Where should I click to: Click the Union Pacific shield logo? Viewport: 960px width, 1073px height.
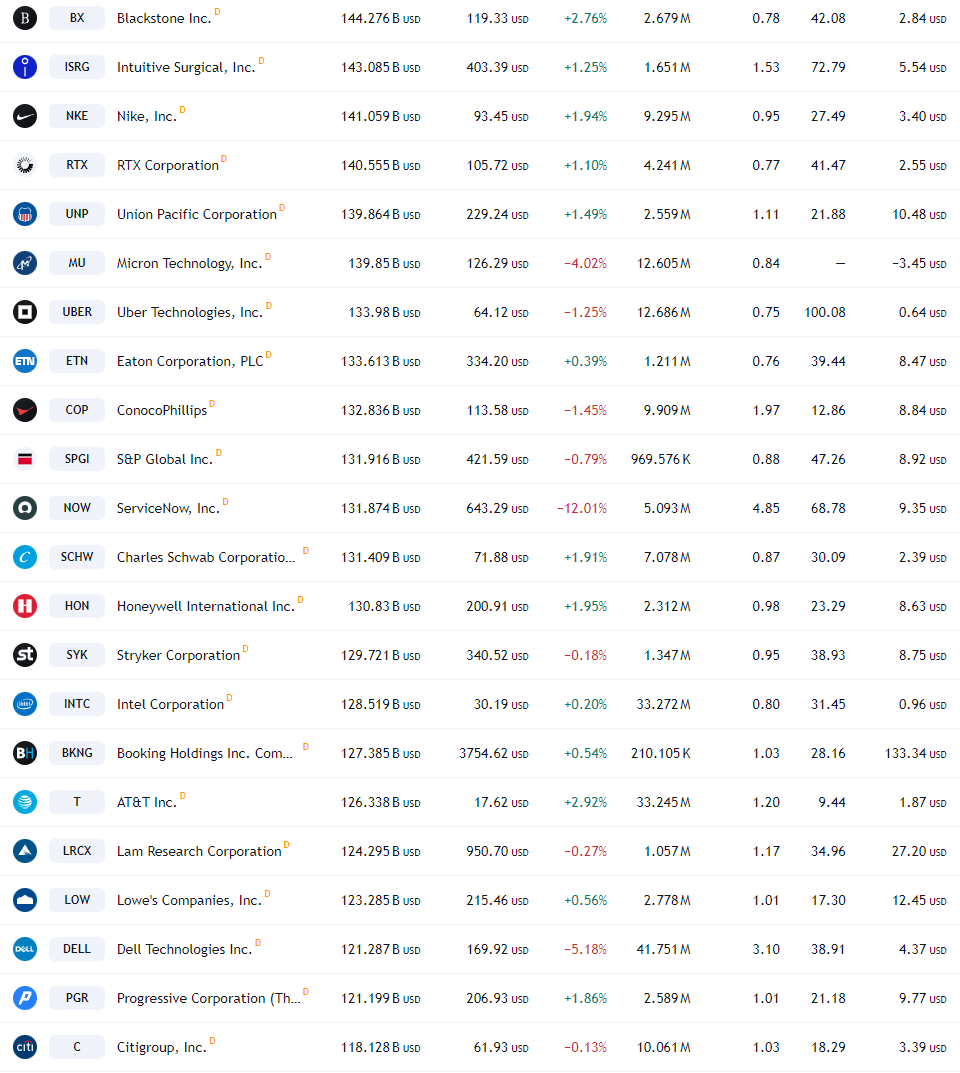[25, 214]
